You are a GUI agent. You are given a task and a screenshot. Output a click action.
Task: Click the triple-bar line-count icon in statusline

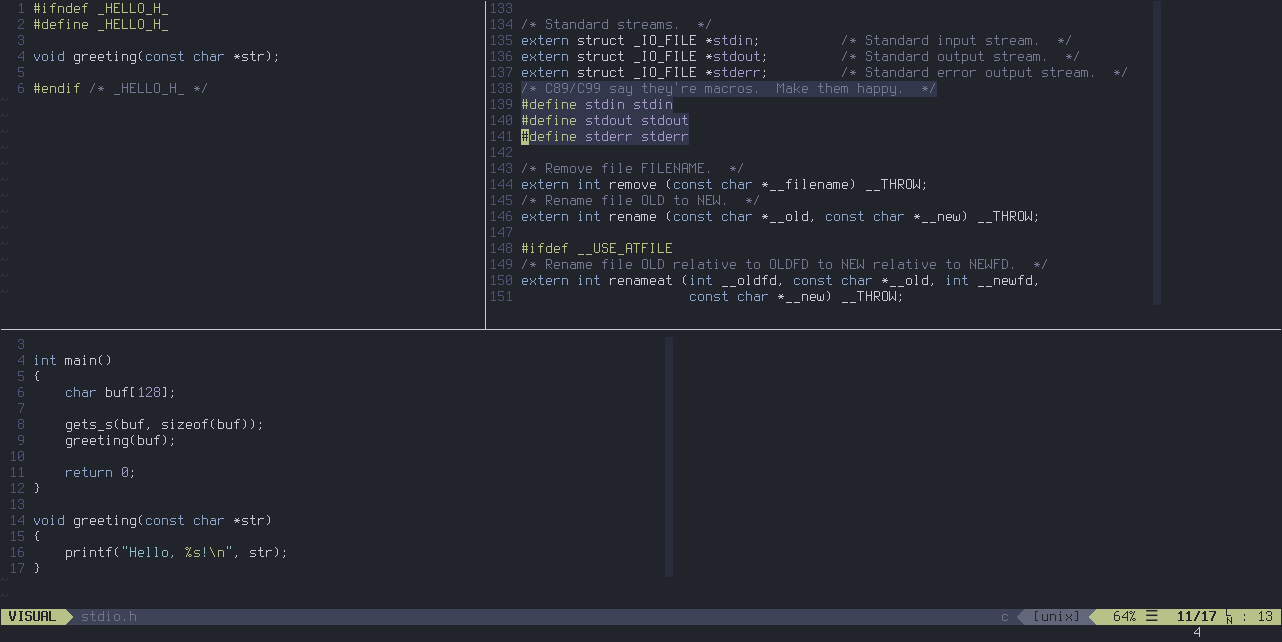[x=1152, y=617]
